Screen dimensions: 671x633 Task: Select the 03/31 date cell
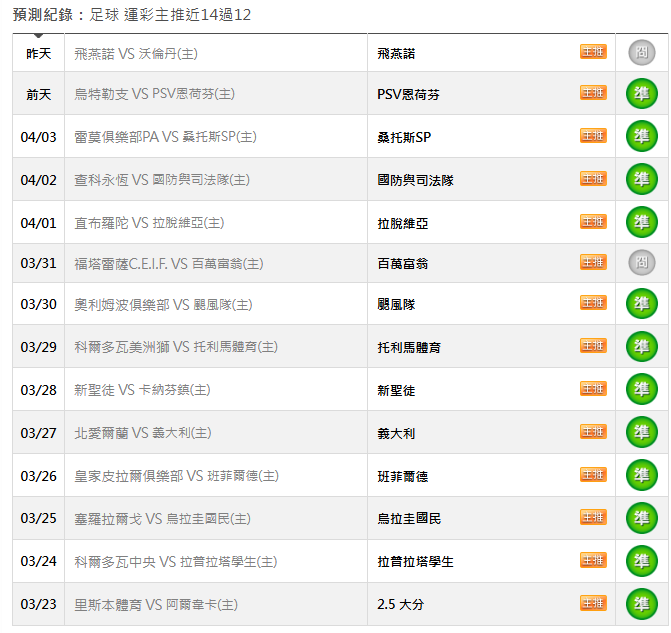pyautogui.click(x=39, y=263)
